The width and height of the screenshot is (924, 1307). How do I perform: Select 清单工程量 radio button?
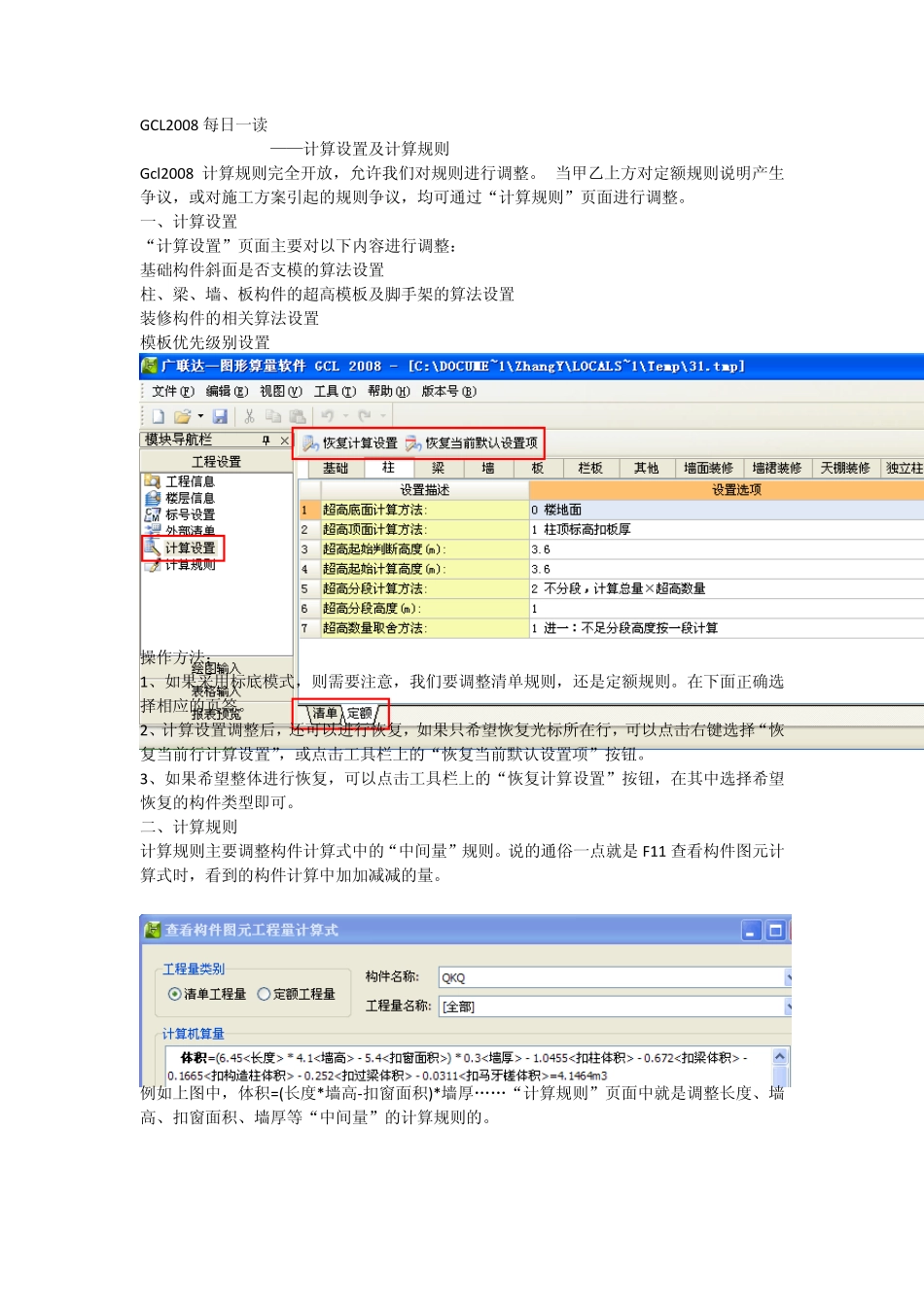206,994
